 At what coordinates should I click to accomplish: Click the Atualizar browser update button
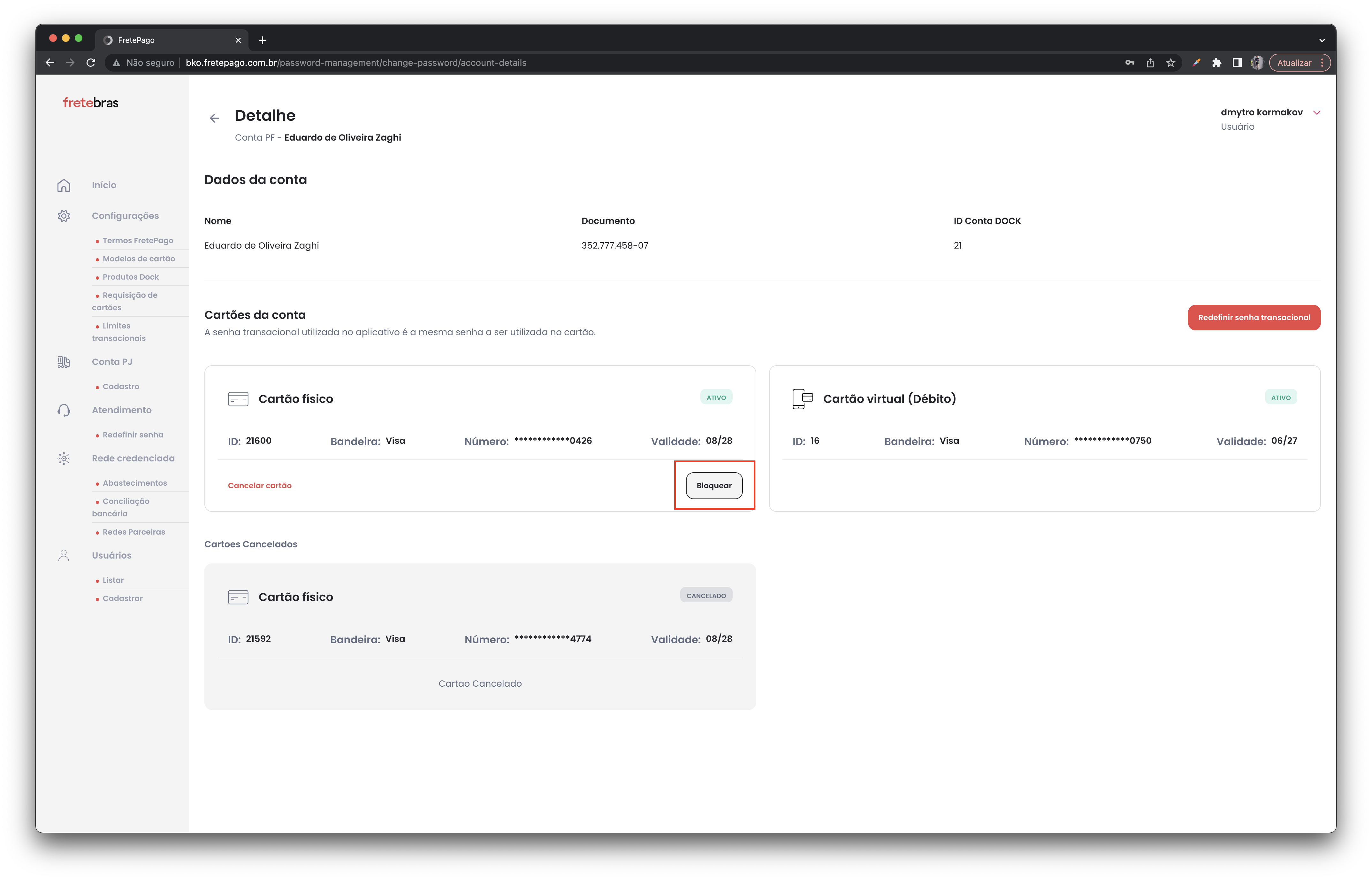[x=1300, y=63]
